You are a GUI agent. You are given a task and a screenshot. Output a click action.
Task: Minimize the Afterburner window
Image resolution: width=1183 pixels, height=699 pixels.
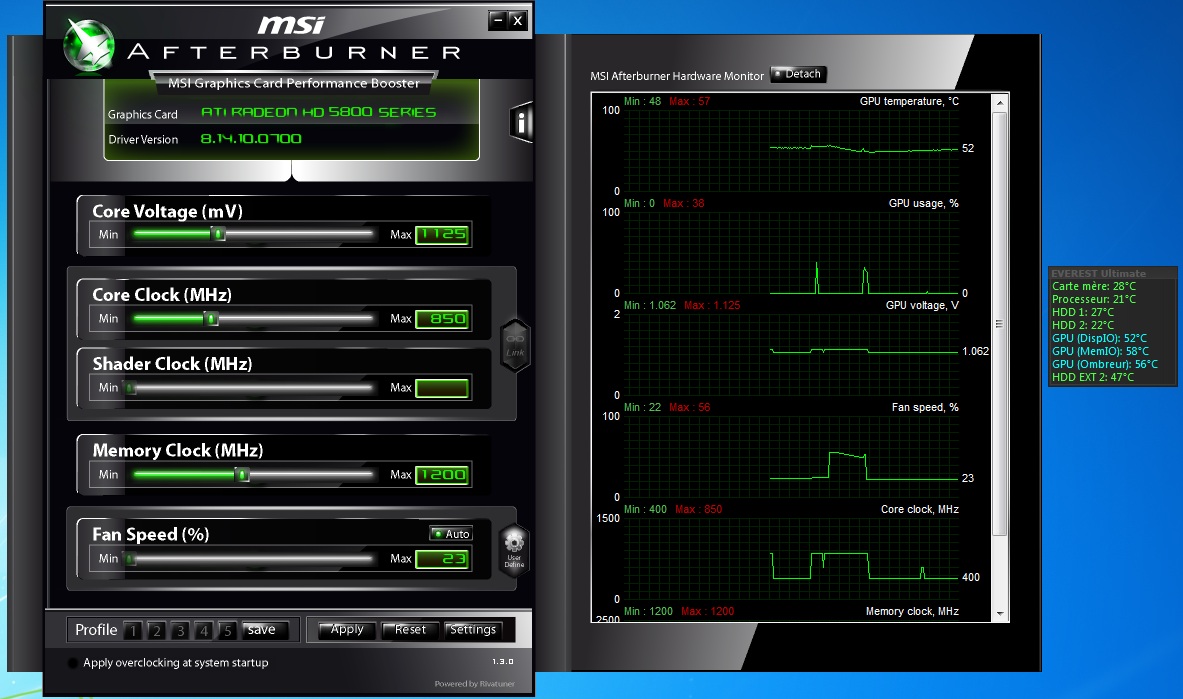click(498, 20)
